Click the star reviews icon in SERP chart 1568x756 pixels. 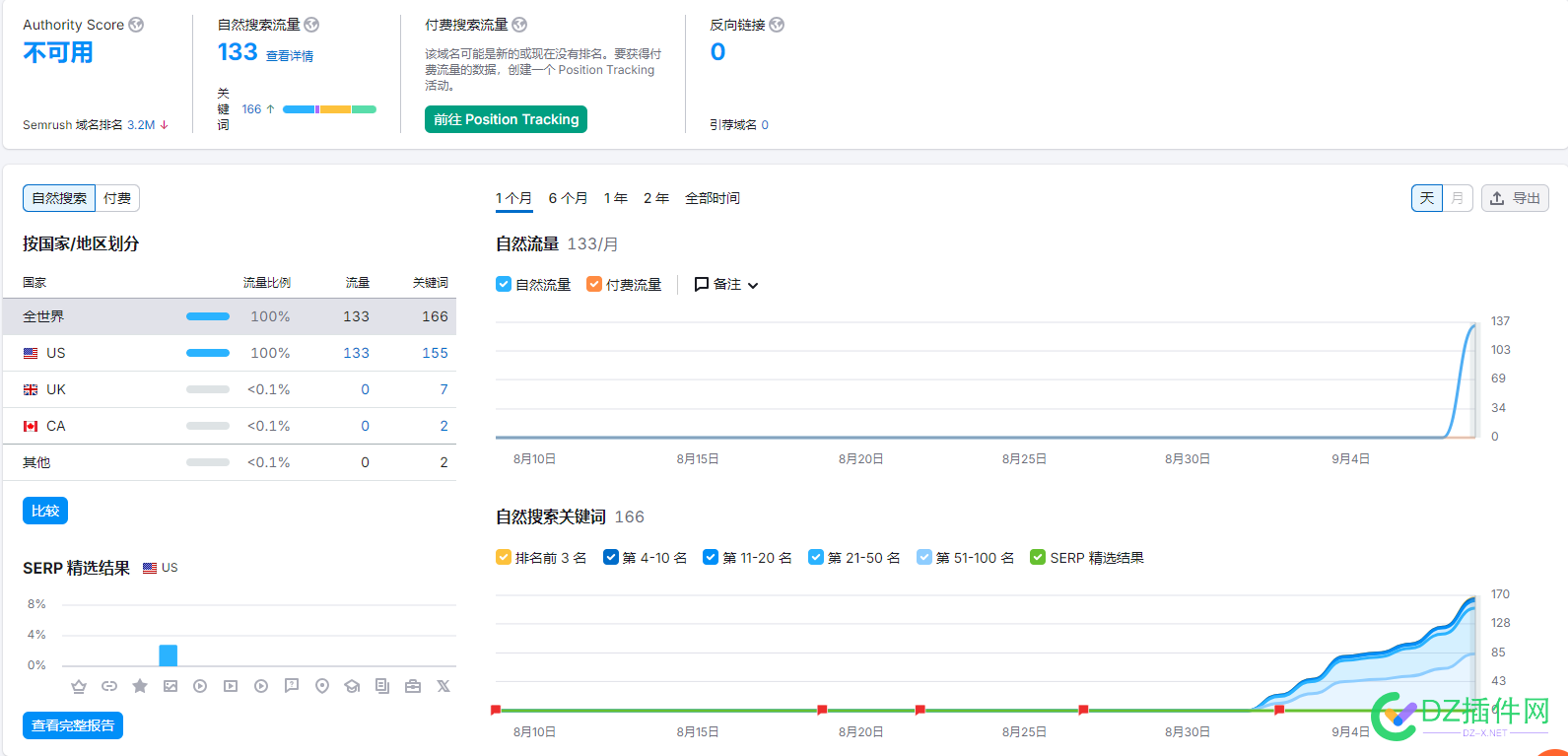140,686
